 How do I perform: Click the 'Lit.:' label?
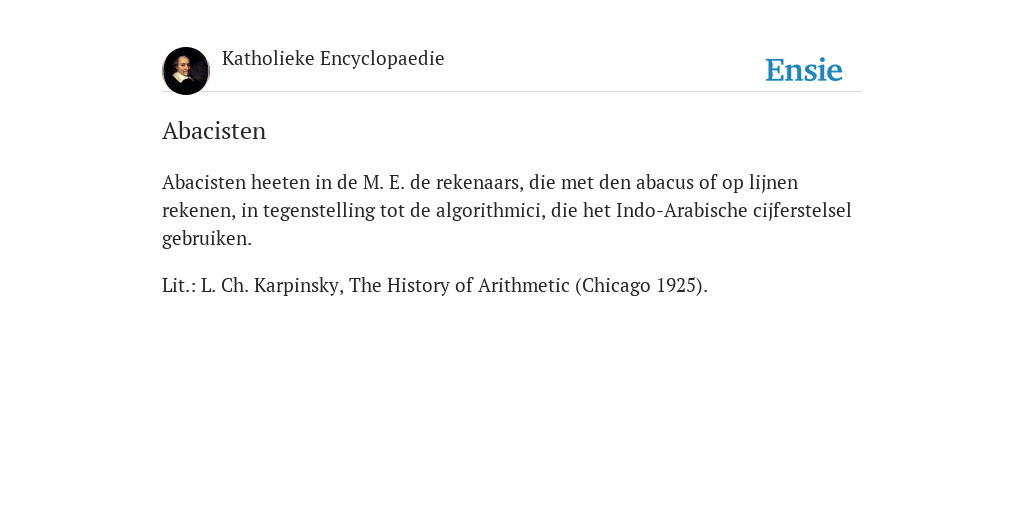coord(178,285)
